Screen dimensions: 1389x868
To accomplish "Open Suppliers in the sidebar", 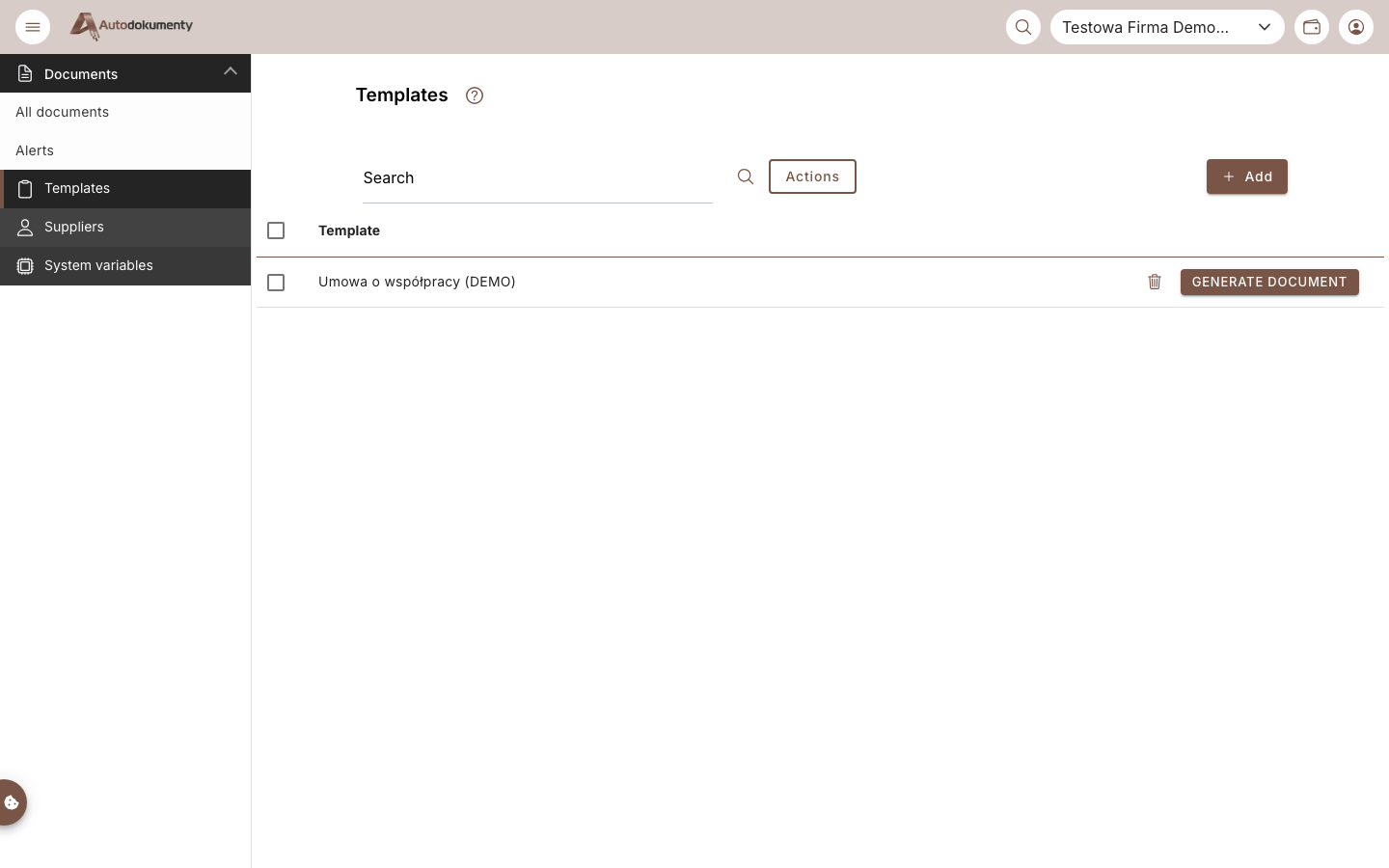I will pos(125,228).
